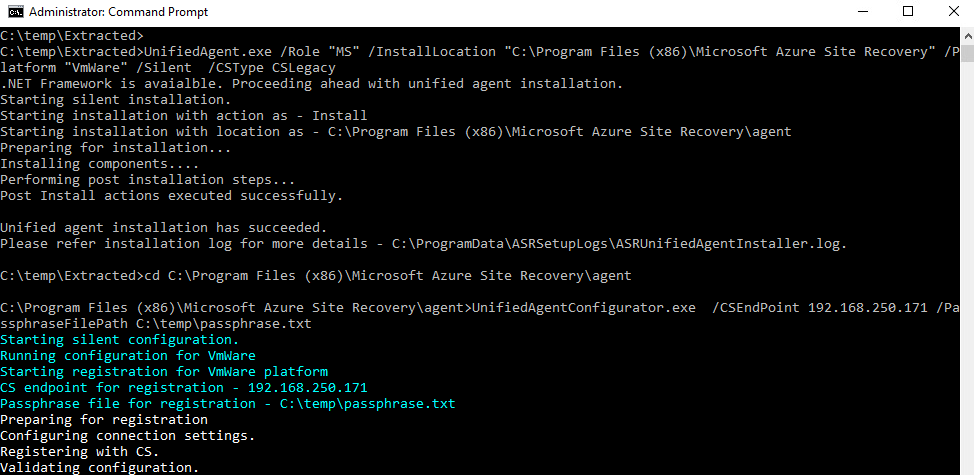Click the Administrator: Command Prompt title text
The image size is (974, 475).
(x=119, y=12)
